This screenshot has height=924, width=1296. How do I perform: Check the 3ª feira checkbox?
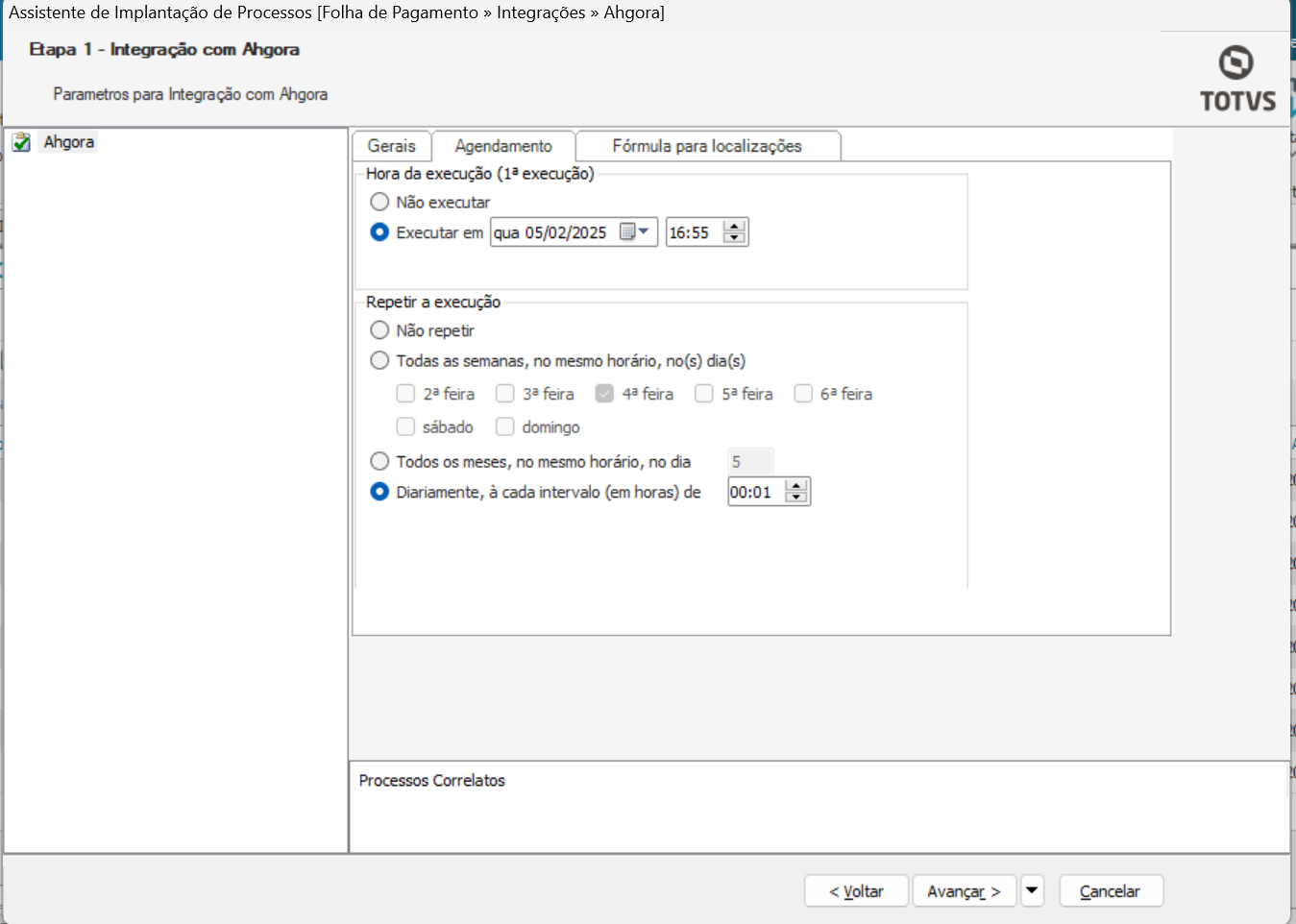point(505,394)
